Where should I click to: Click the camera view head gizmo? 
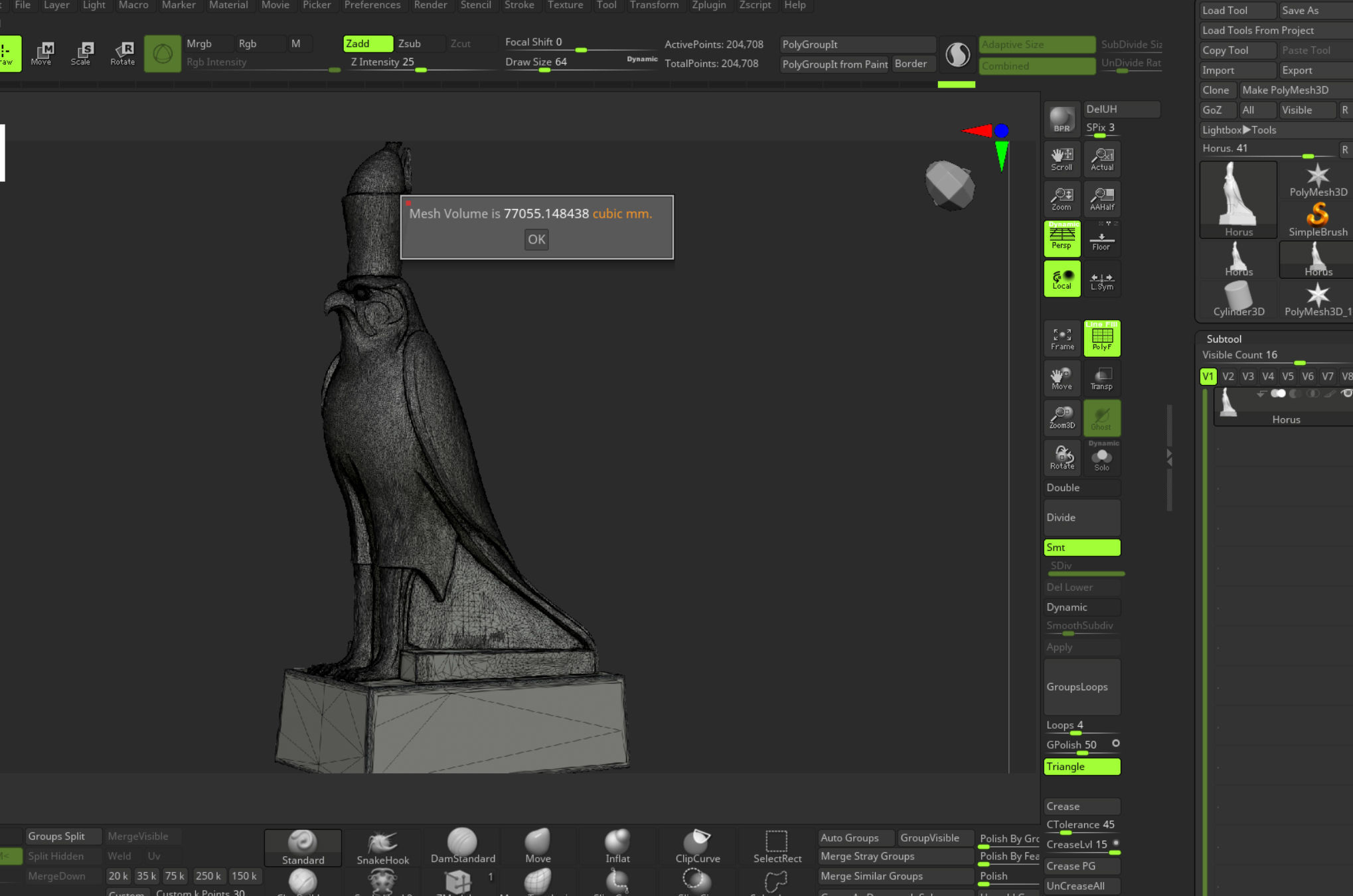950,185
